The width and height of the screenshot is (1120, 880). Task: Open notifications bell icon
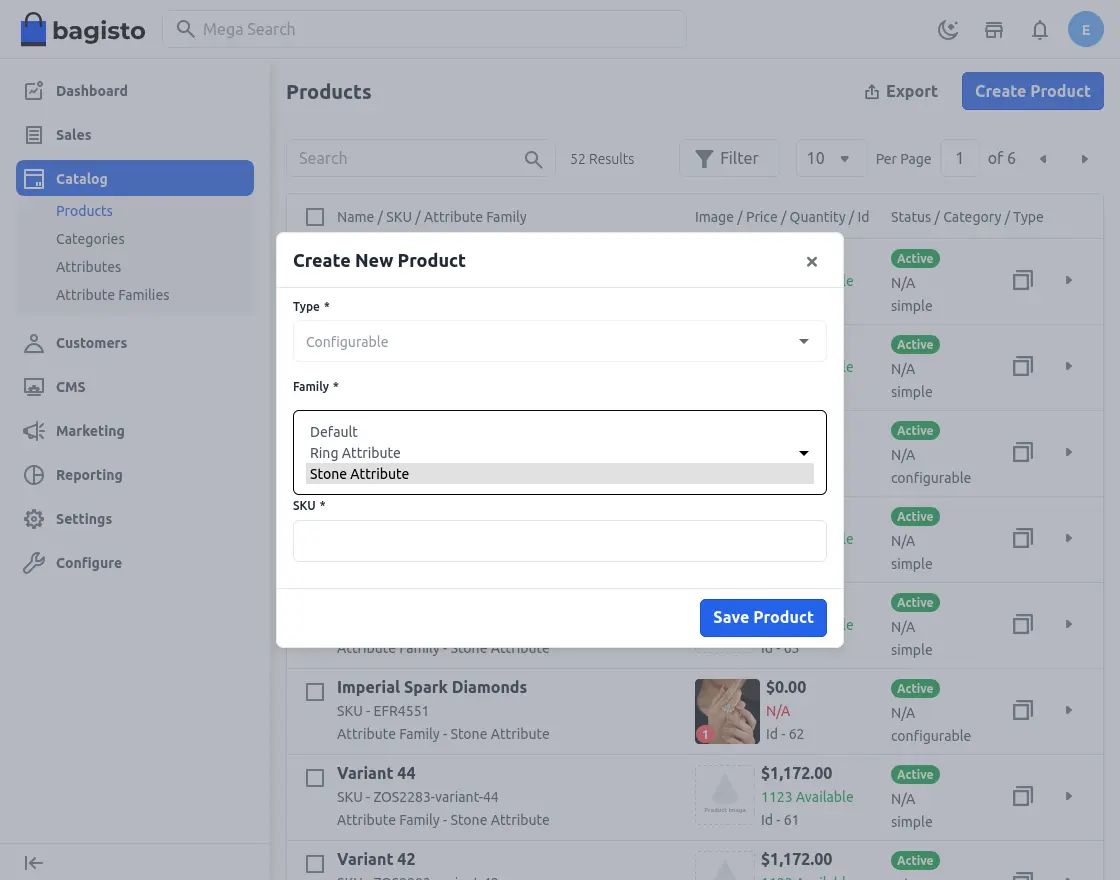(1040, 30)
